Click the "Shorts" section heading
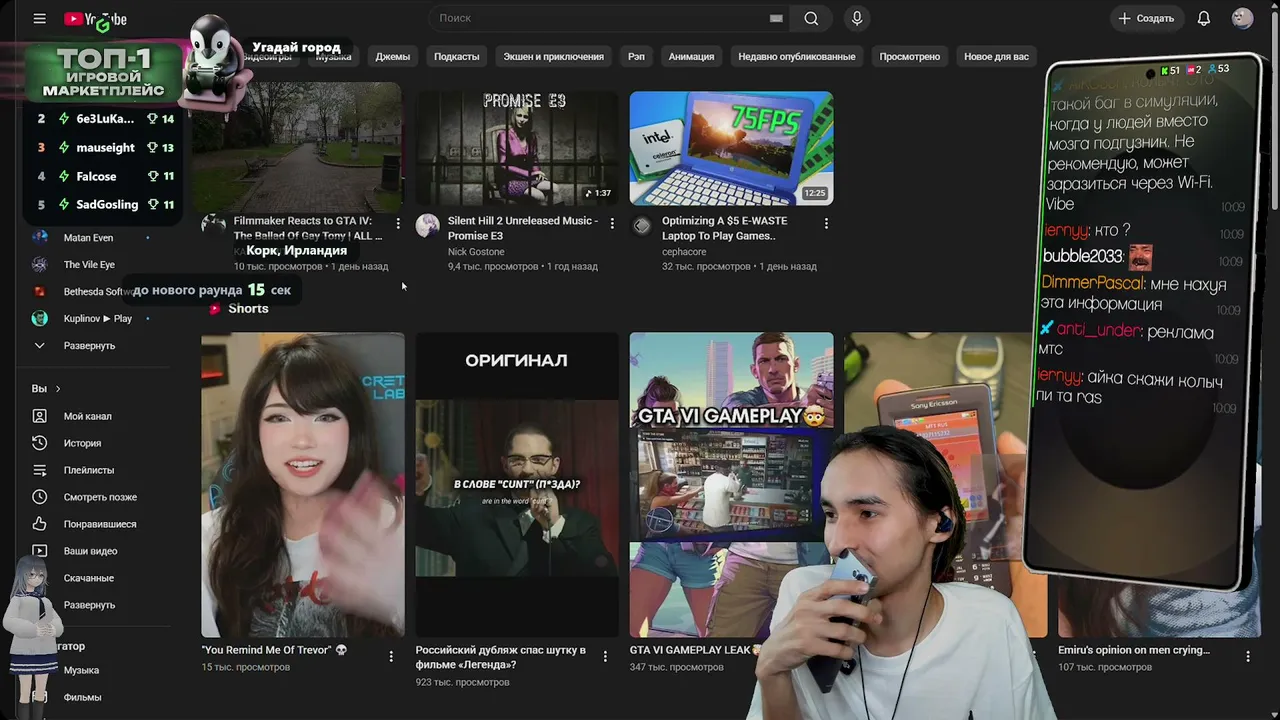The height and width of the screenshot is (720, 1280). tap(248, 308)
